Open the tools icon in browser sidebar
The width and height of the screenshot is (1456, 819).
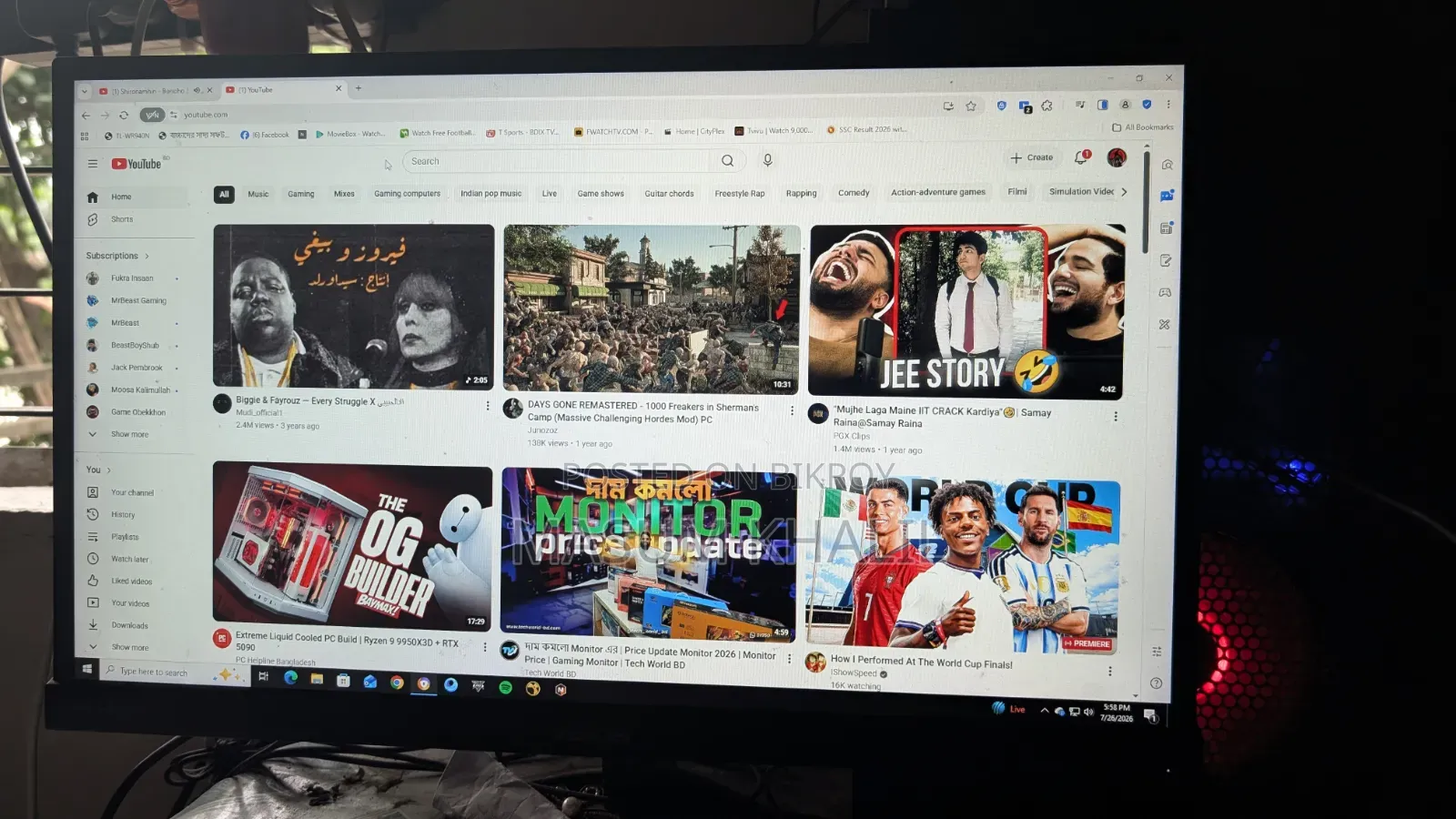click(x=1164, y=324)
